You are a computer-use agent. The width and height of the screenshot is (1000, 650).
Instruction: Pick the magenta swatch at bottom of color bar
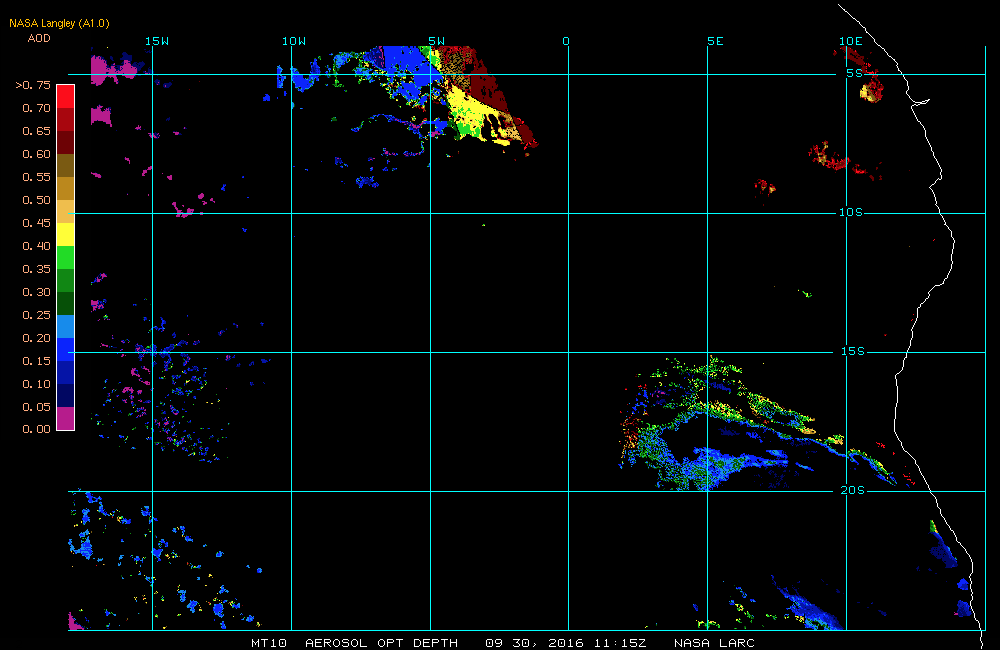click(66, 418)
